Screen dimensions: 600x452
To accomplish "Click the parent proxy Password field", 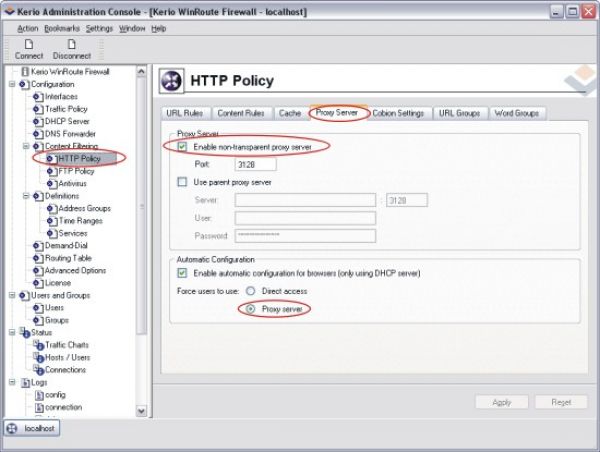I will click(305, 236).
